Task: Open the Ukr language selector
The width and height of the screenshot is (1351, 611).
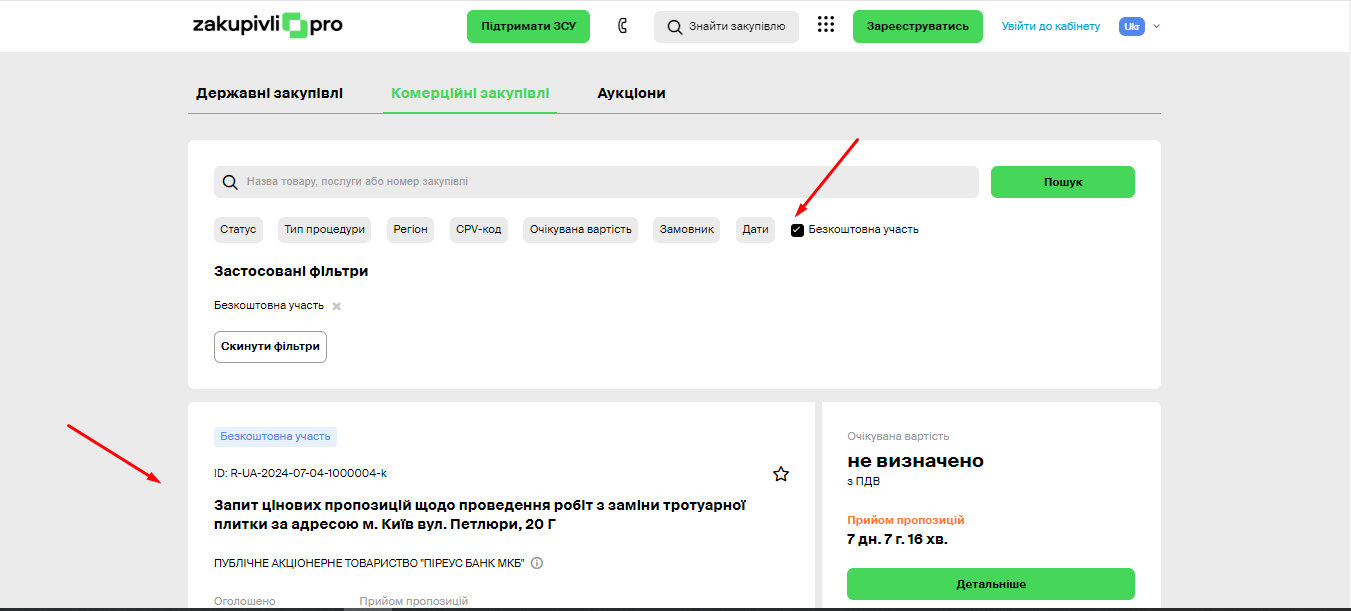Action: [x=1139, y=26]
